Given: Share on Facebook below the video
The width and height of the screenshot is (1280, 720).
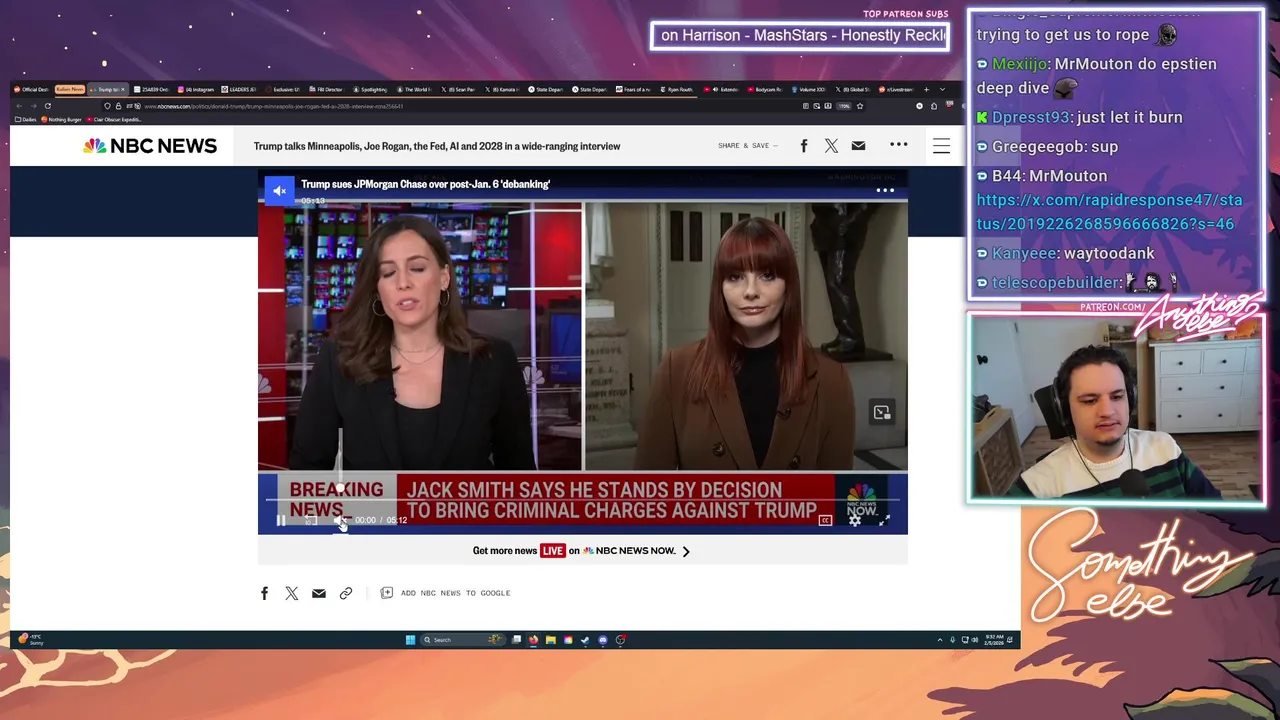Looking at the screenshot, I should 265,593.
